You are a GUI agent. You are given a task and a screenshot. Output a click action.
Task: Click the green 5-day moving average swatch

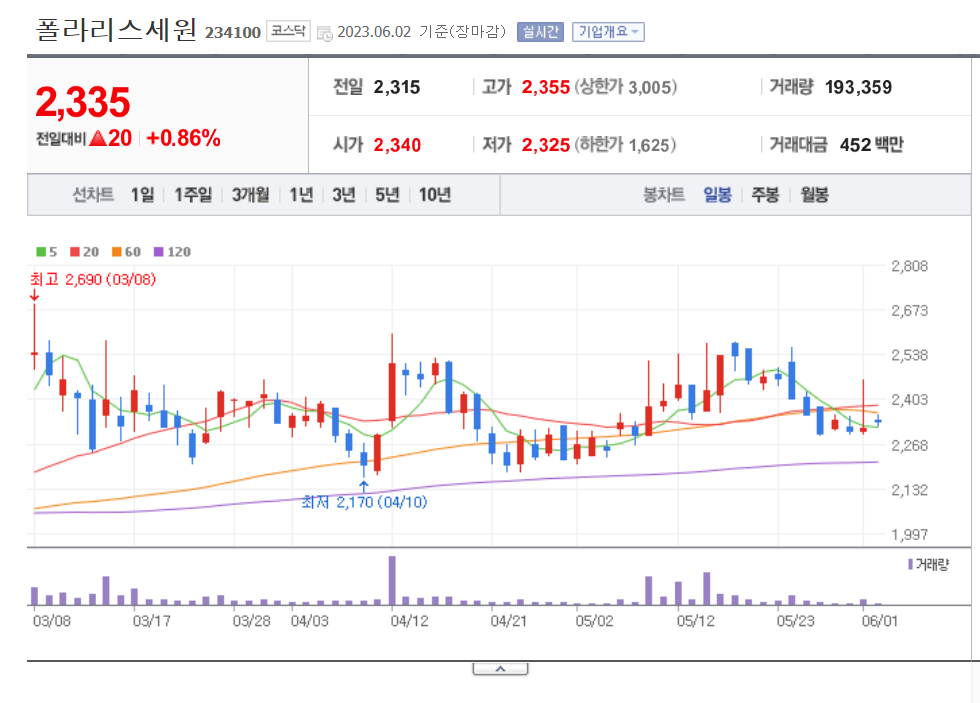click(41, 252)
